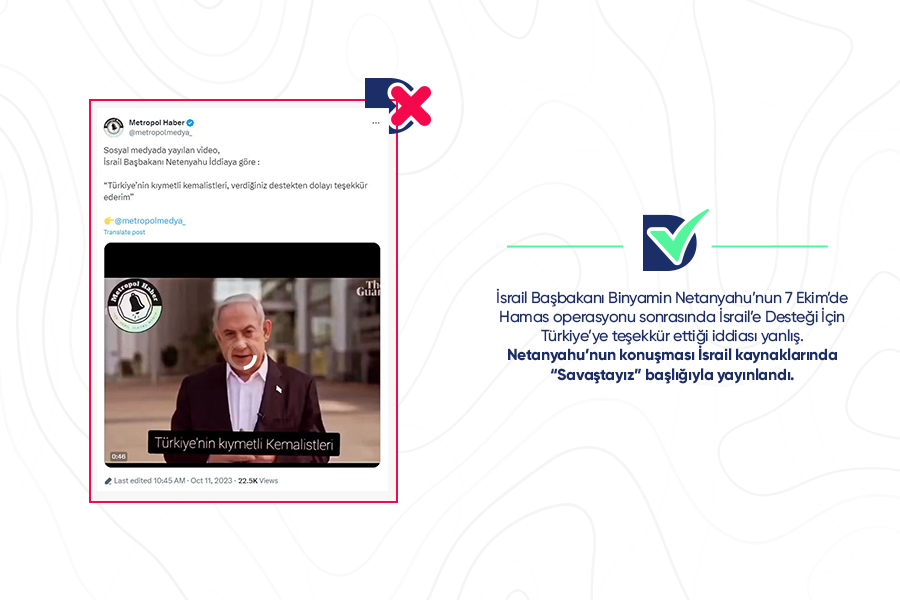Click the Last edited pencil icon
This screenshot has width=900, height=600.
(x=108, y=481)
